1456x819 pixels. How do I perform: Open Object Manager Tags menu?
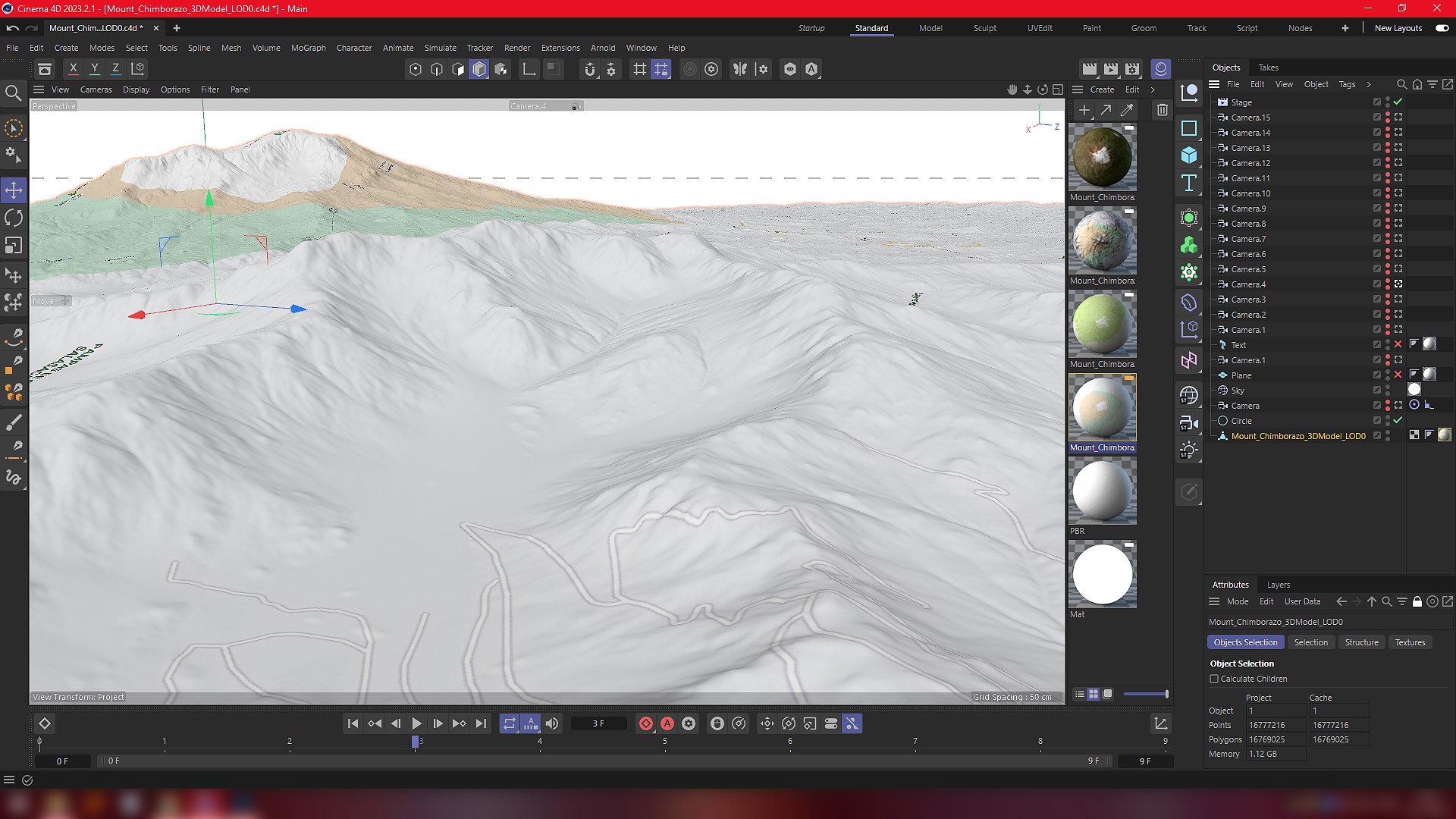pyautogui.click(x=1346, y=84)
